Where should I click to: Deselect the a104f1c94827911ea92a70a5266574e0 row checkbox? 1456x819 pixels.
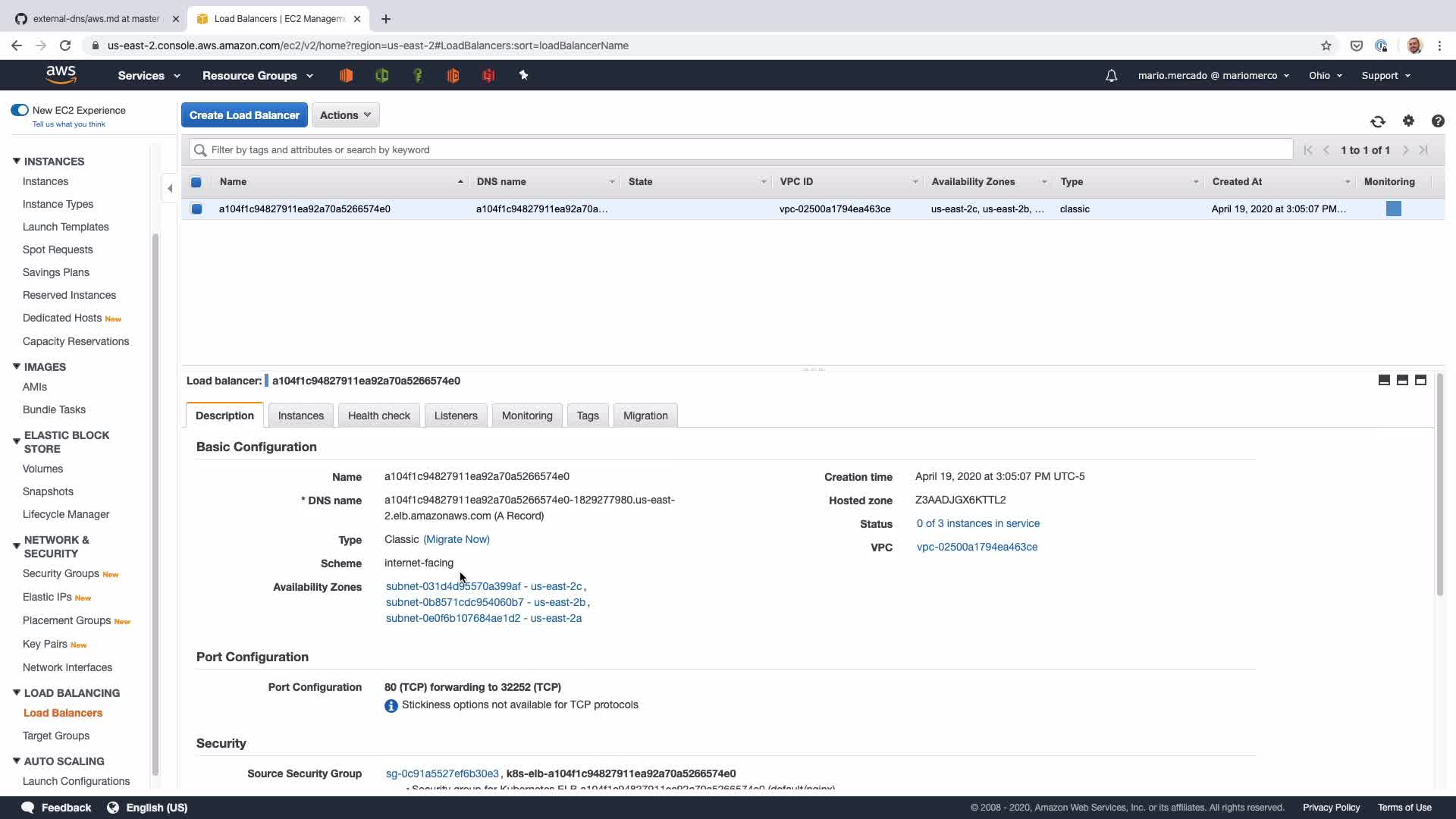196,209
